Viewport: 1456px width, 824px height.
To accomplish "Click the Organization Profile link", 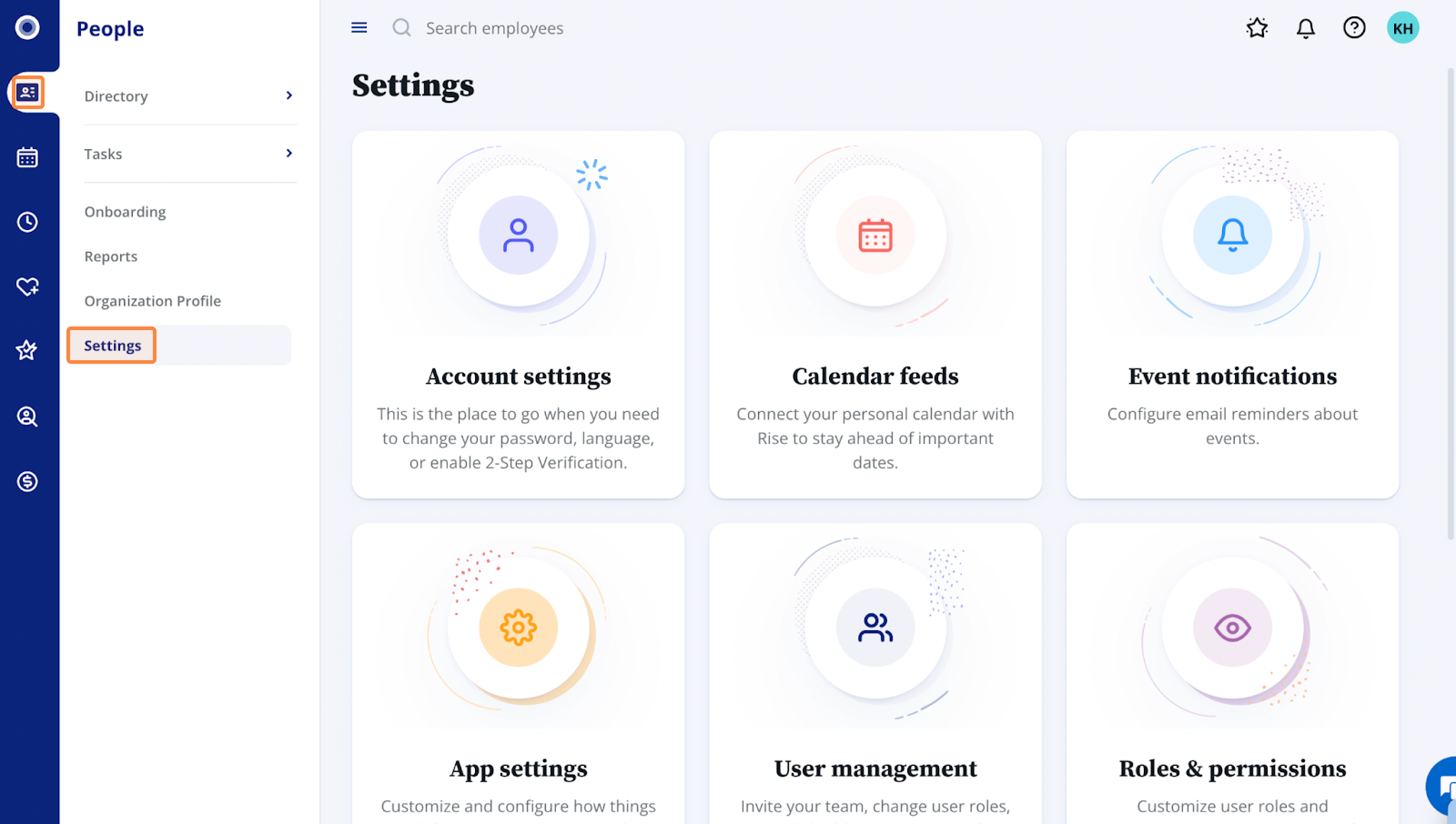I will tap(151, 300).
